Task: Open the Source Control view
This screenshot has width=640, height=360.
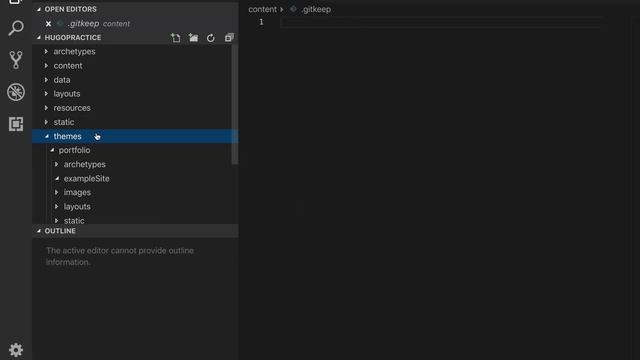Action: 16,60
